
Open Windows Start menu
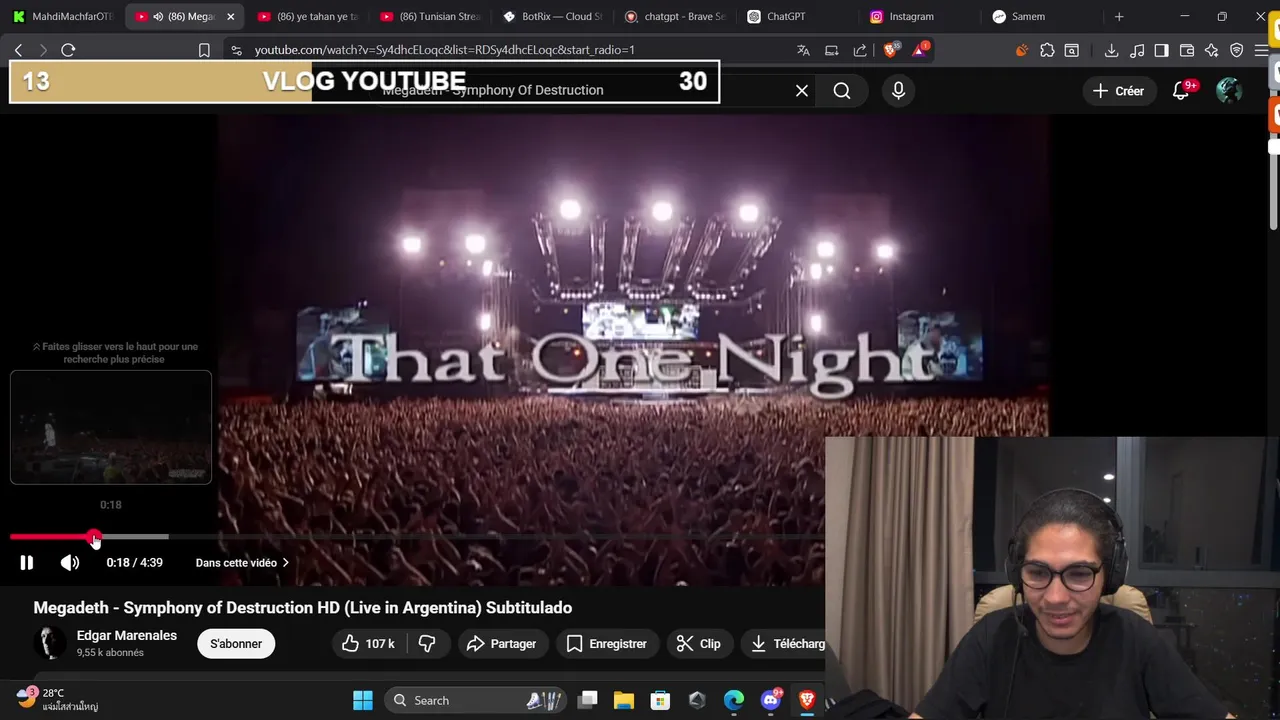coord(363,700)
